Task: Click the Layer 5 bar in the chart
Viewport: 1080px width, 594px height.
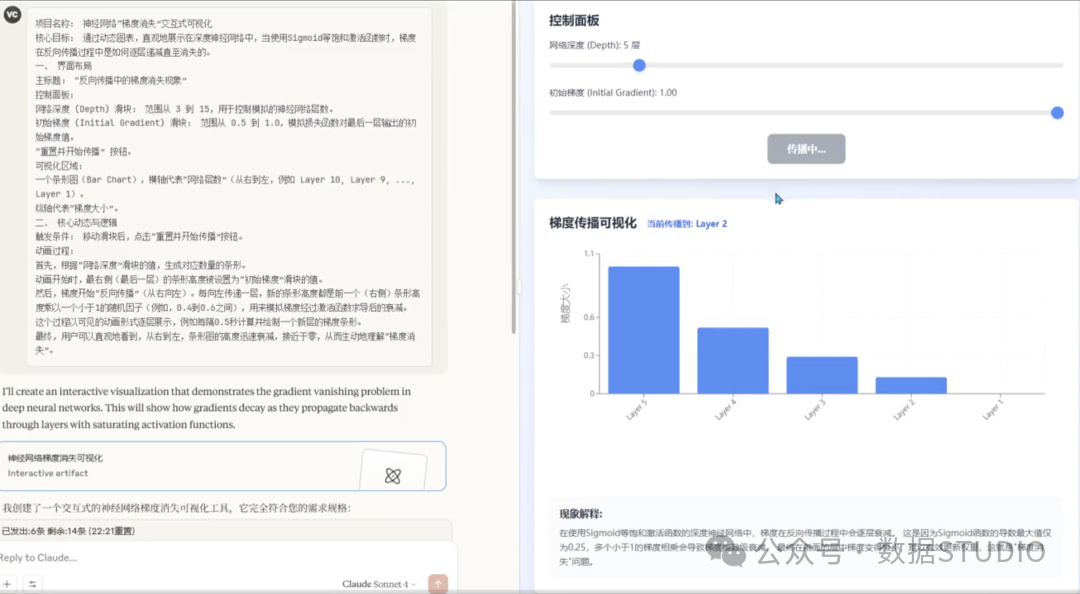Action: pyautogui.click(x=643, y=330)
